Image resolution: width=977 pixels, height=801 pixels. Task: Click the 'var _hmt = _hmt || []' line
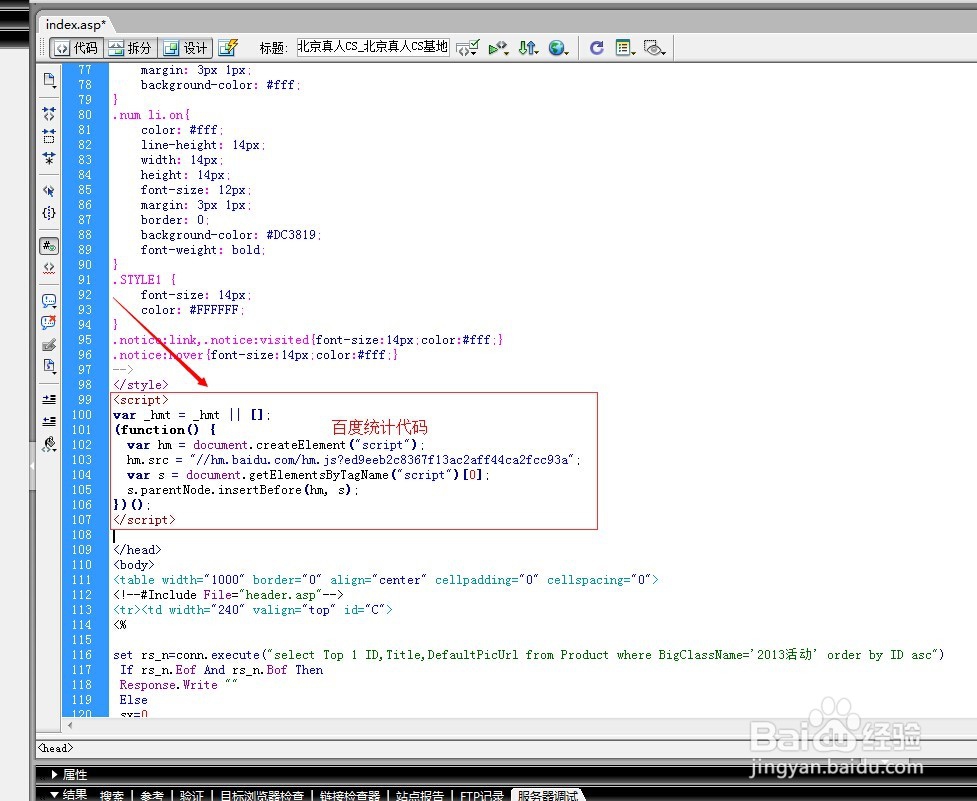(x=192, y=415)
